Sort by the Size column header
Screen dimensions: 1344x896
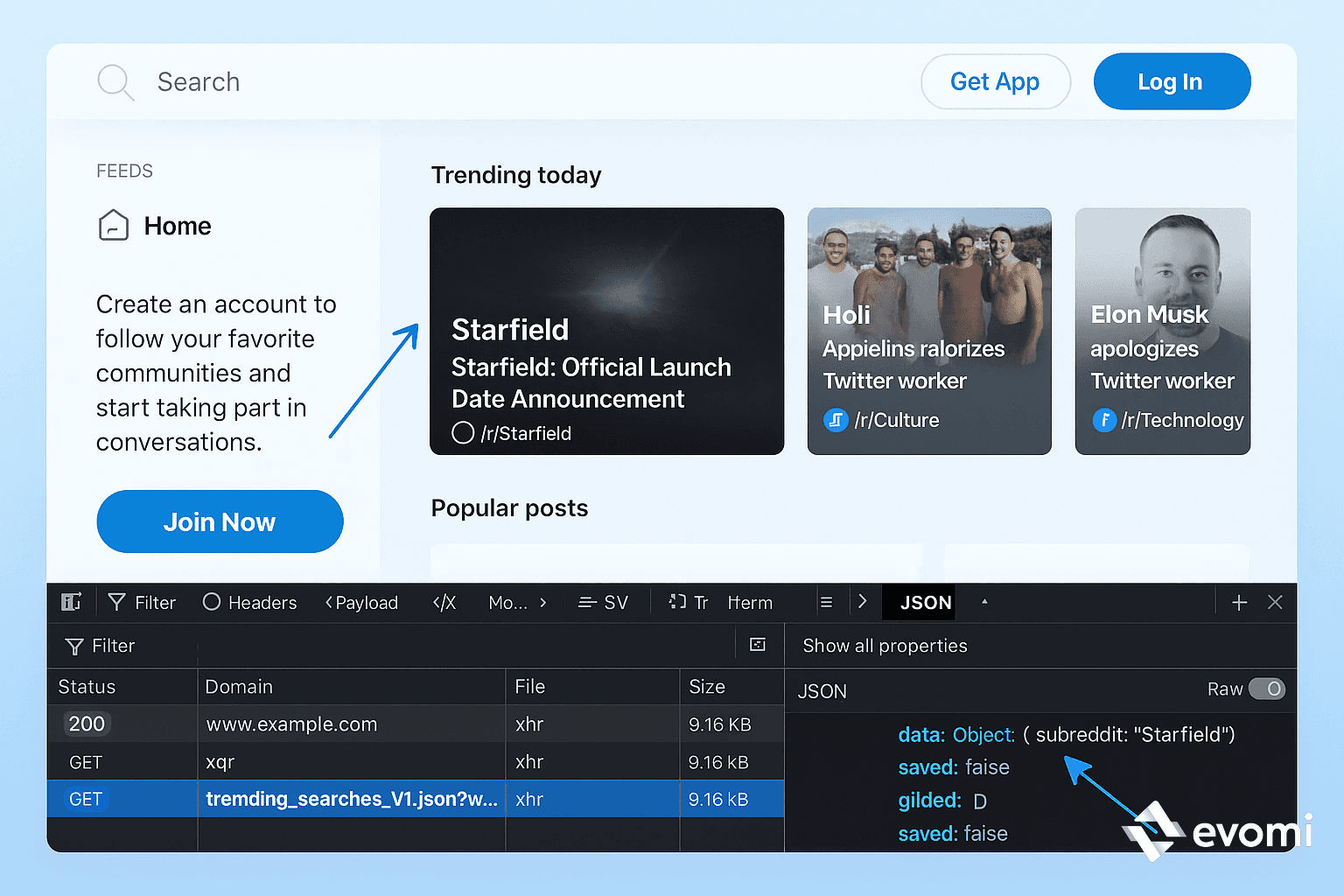pos(707,687)
